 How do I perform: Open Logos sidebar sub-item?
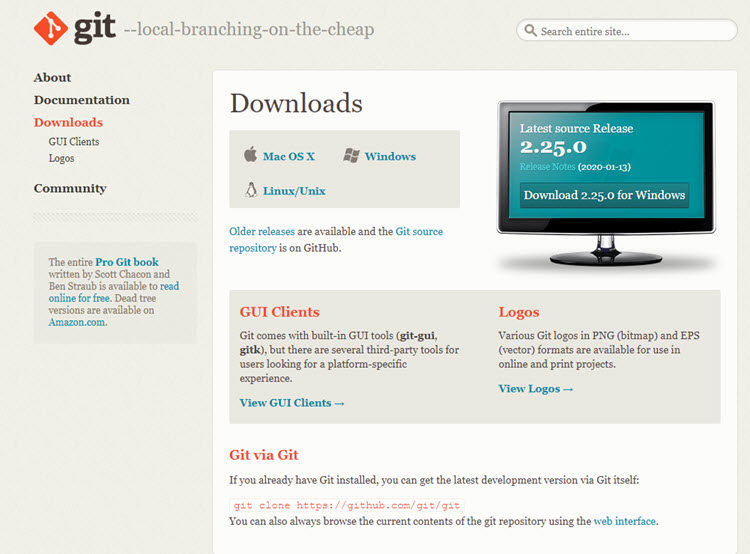tap(61, 158)
